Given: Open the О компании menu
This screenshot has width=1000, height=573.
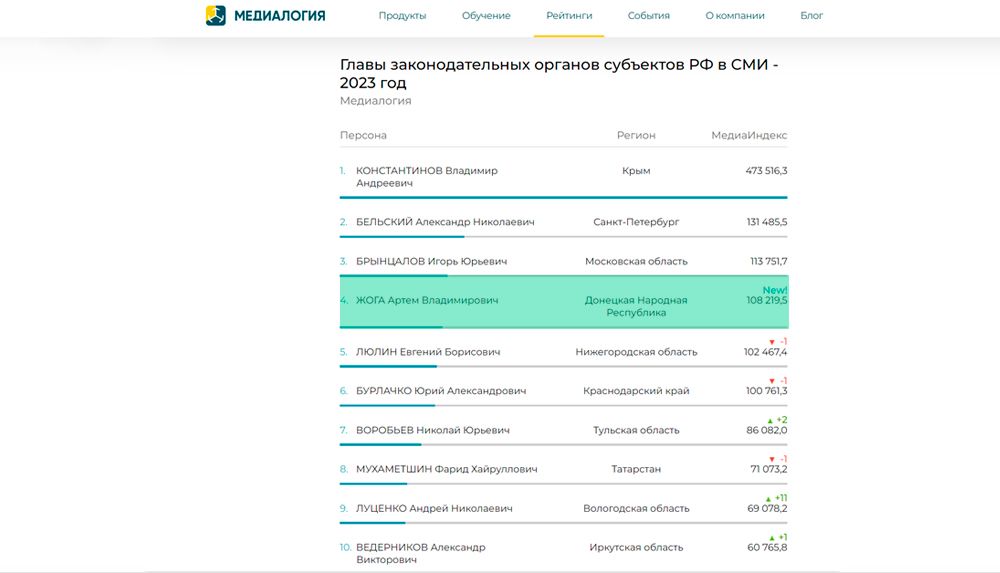Looking at the screenshot, I should coord(735,16).
